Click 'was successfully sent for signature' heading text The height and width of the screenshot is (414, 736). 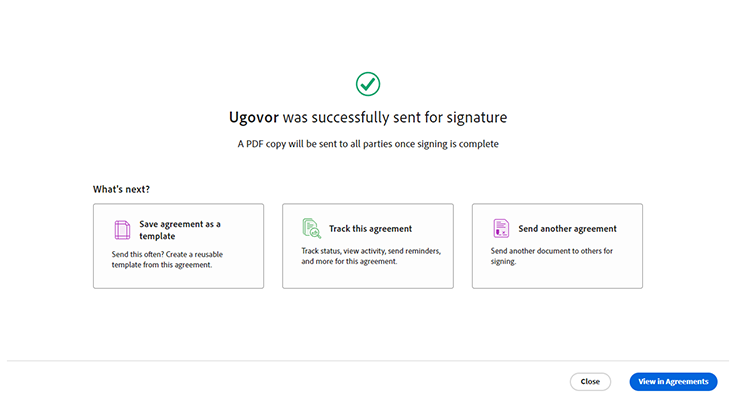[x=394, y=117]
